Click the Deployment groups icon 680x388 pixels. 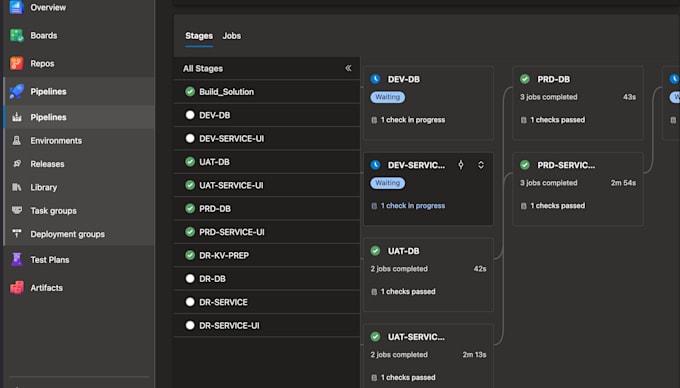click(16, 234)
